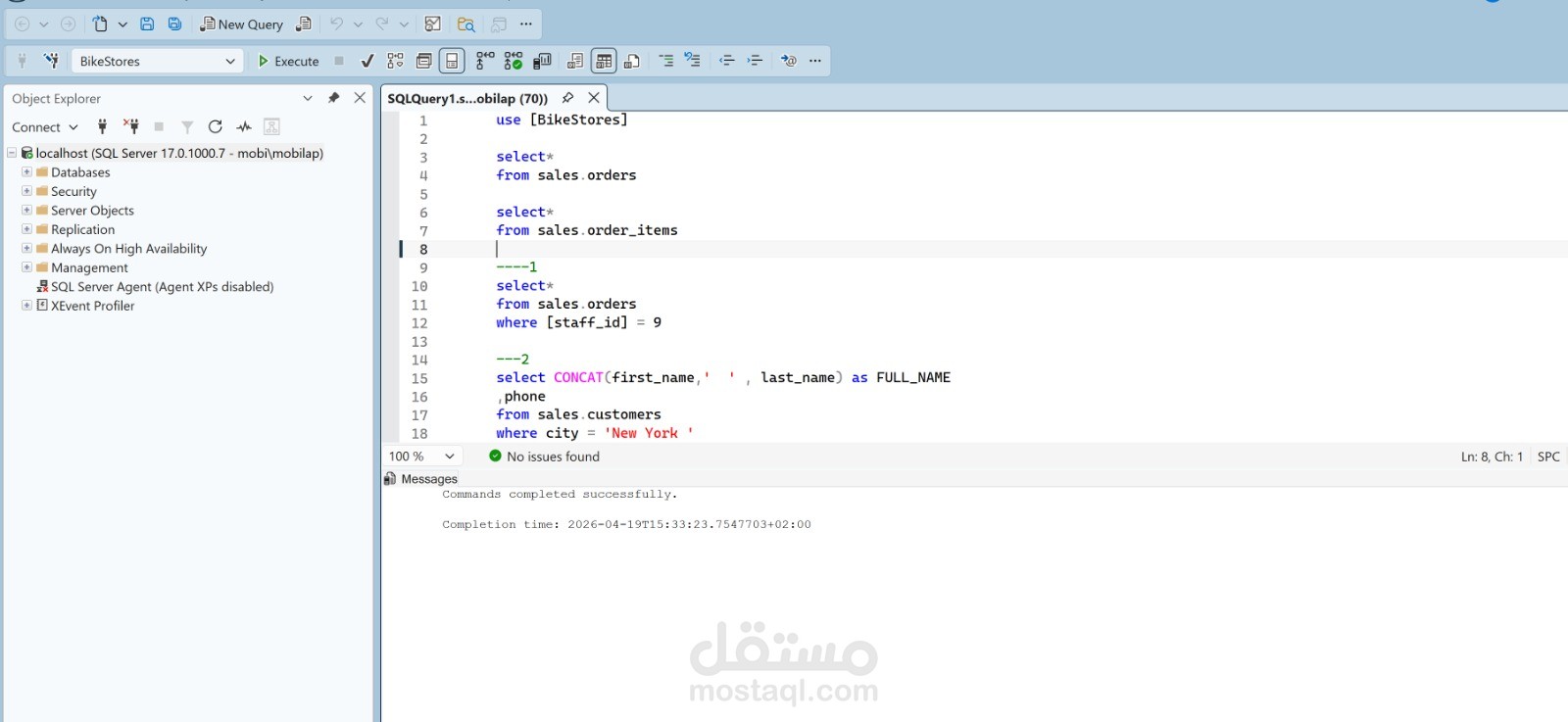Click the change connection plug icon
The height and width of the screenshot is (722, 1568).
click(x=51, y=61)
